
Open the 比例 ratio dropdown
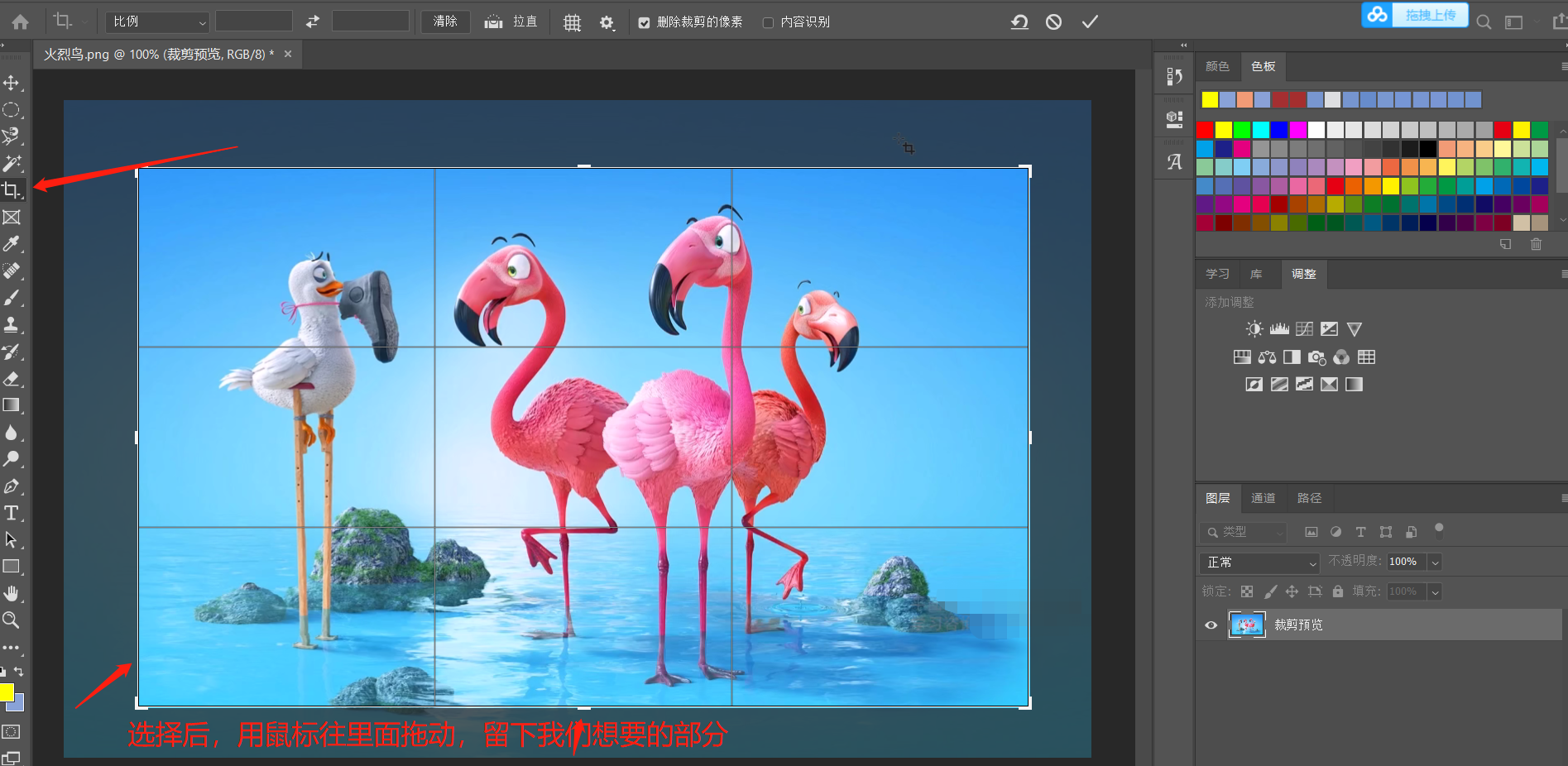158,22
